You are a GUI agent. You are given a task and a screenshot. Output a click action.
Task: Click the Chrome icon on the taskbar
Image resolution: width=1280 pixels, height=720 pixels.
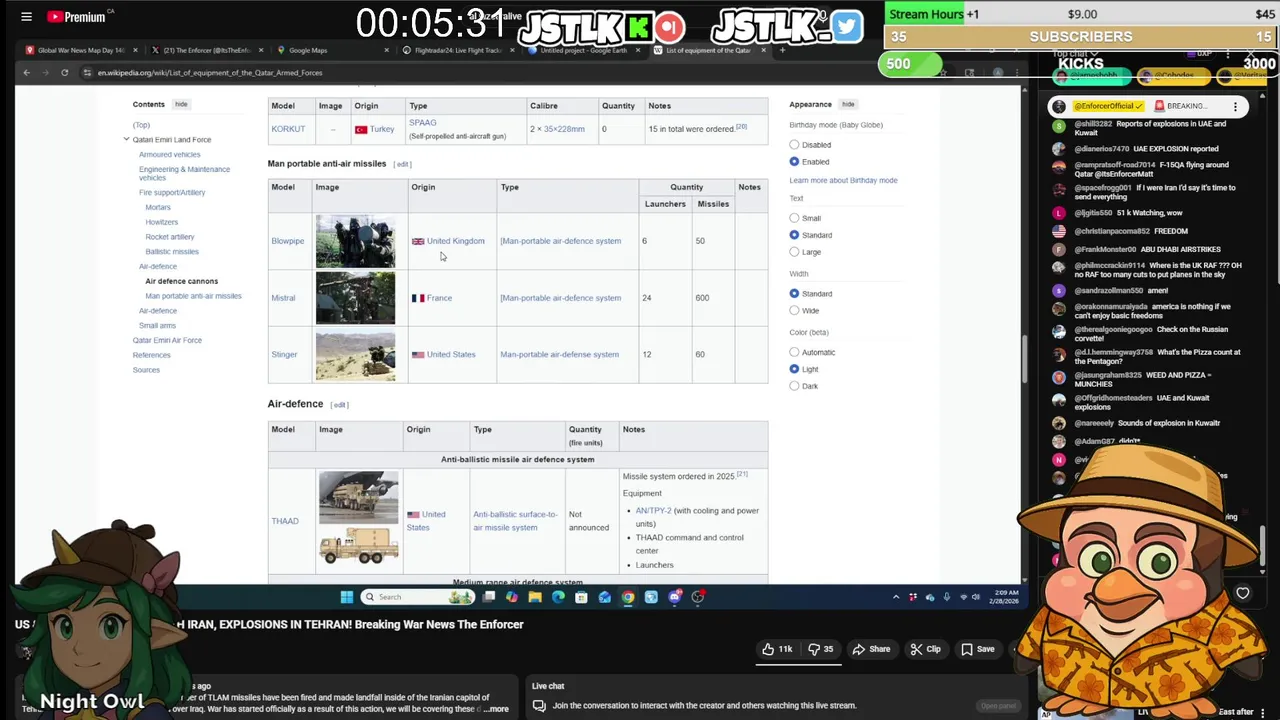click(x=627, y=597)
